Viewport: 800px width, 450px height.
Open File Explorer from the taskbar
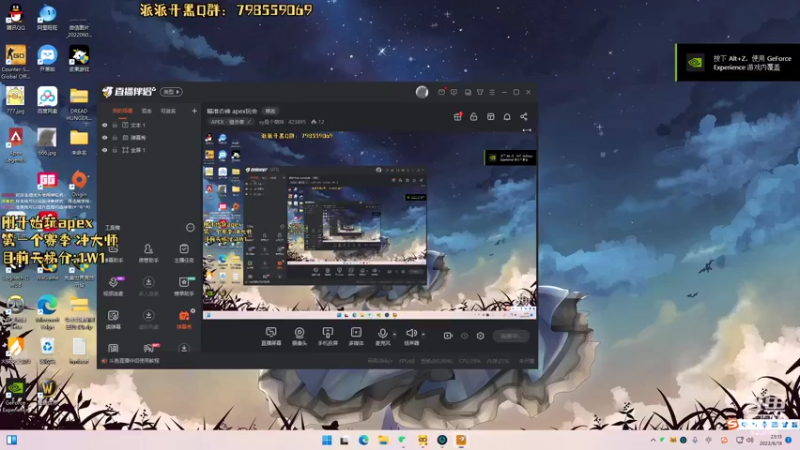(x=383, y=440)
